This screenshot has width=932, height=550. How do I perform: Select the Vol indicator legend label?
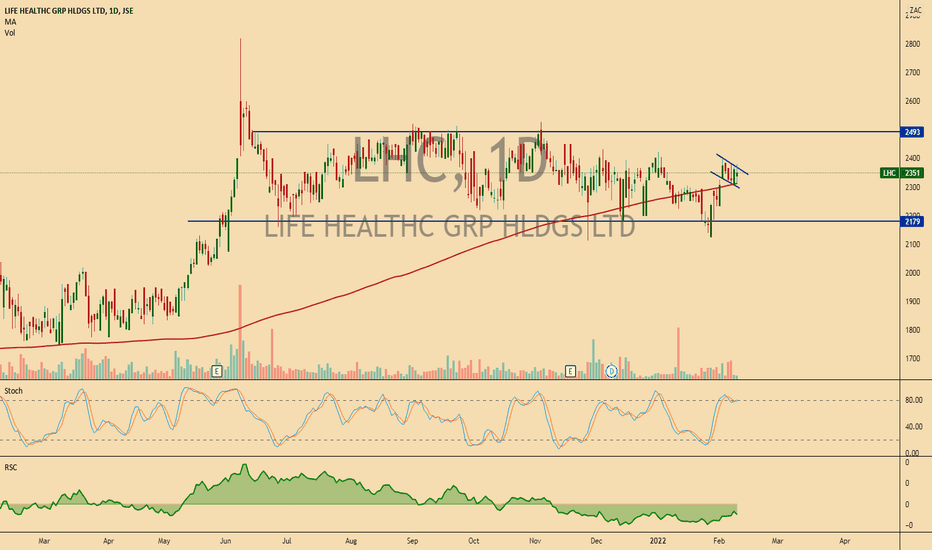tap(10, 33)
